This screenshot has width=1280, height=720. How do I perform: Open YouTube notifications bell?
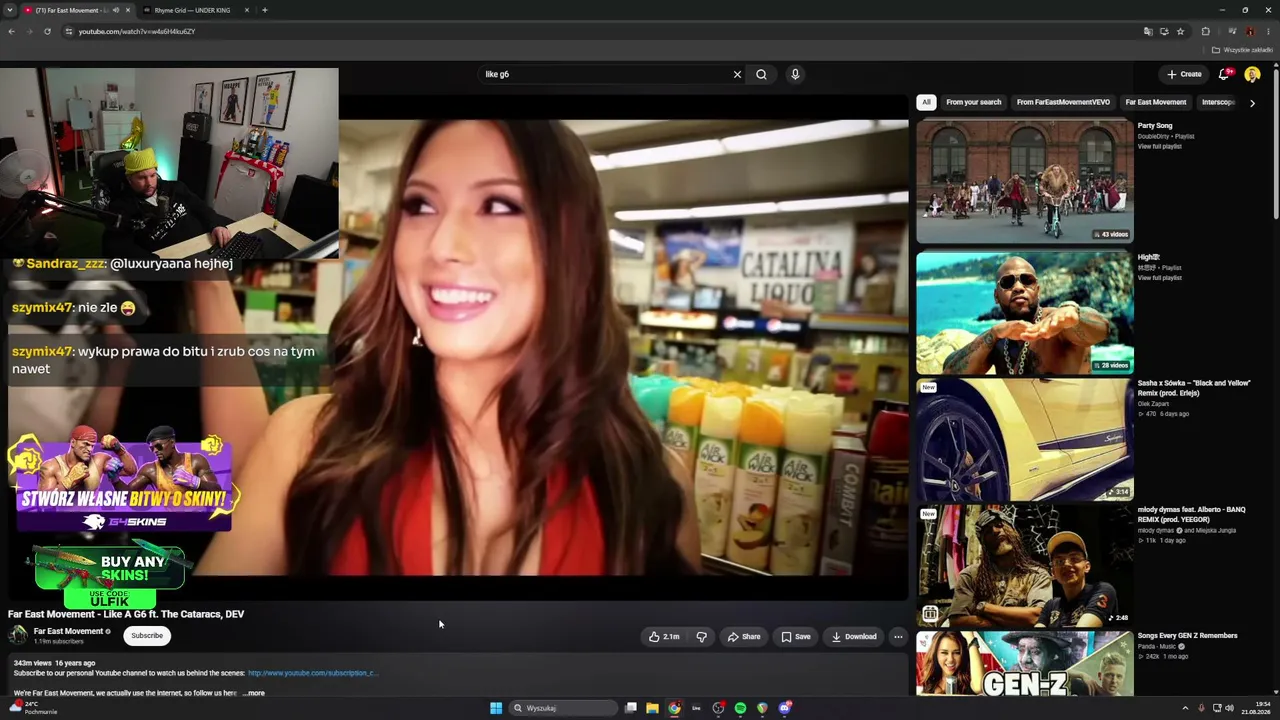tap(1225, 74)
